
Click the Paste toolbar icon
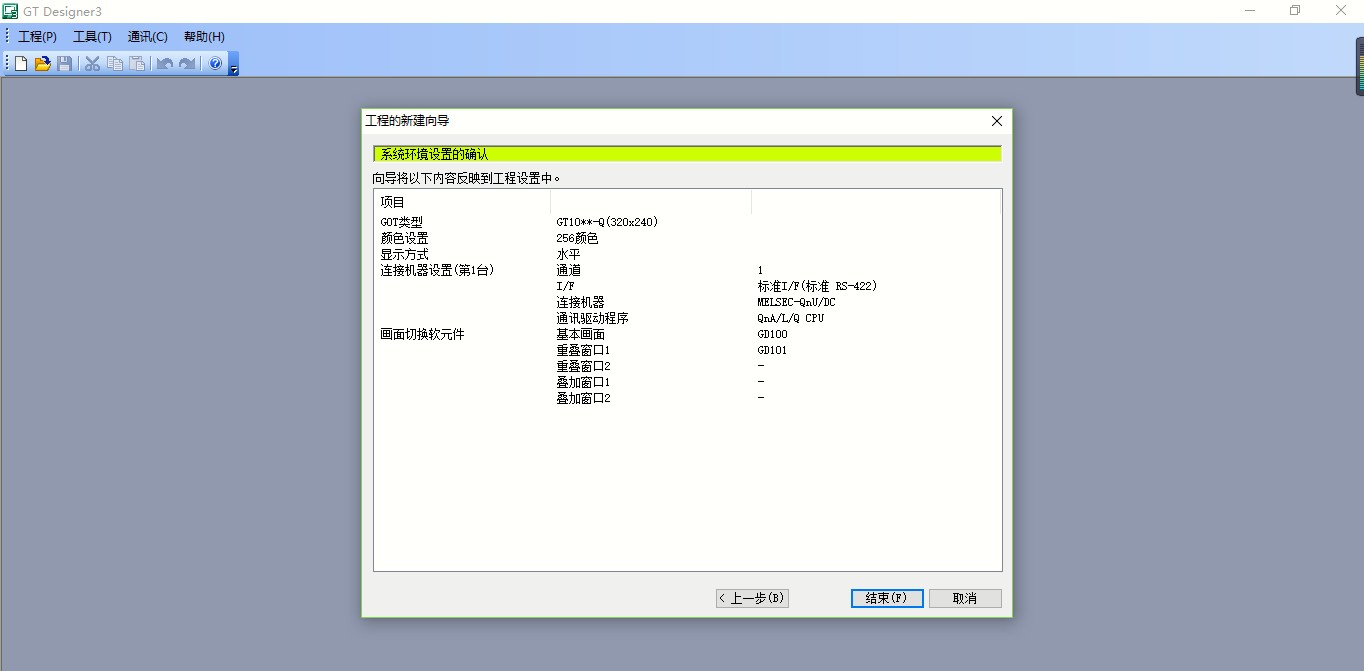coord(137,63)
